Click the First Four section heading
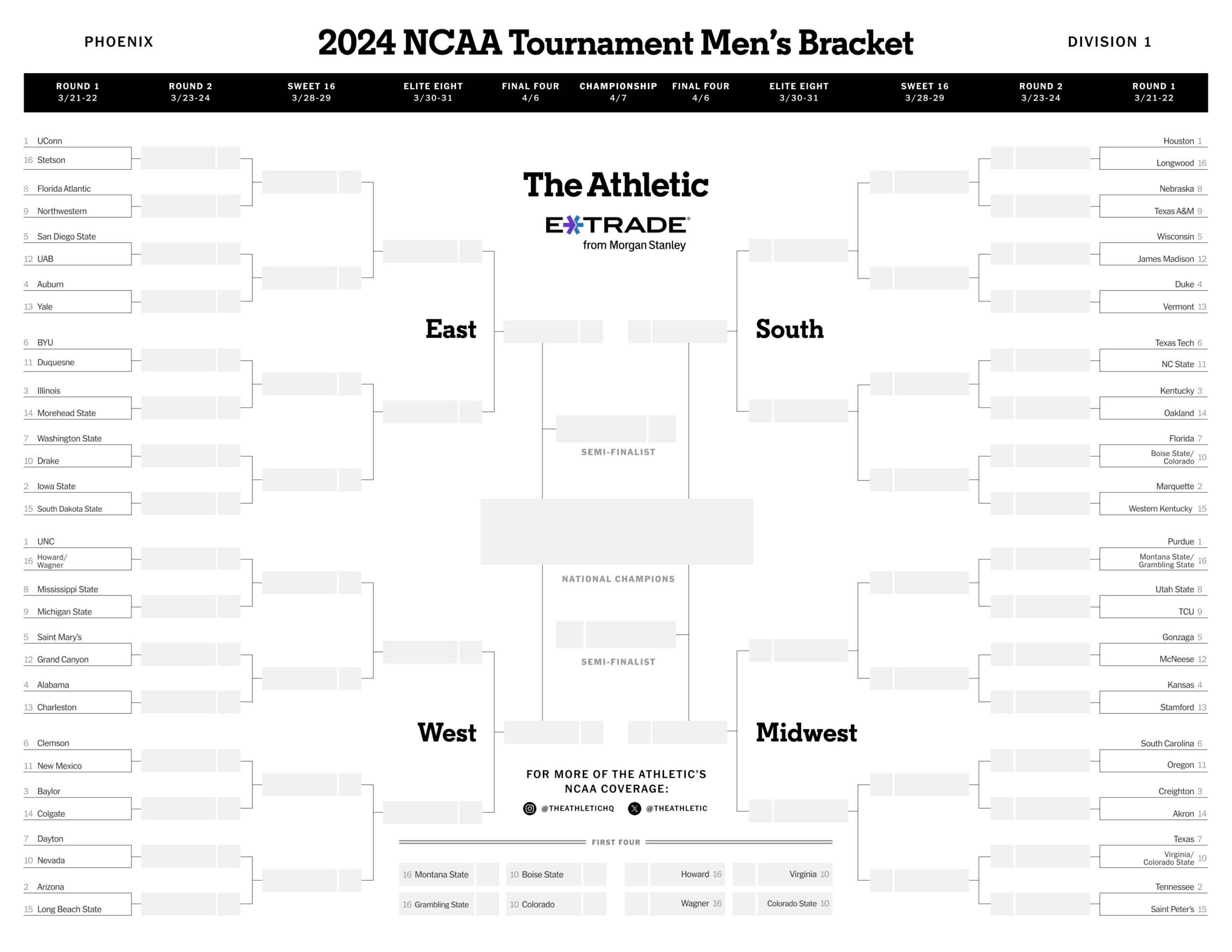Screen dimensions: 1232x952 [616, 842]
